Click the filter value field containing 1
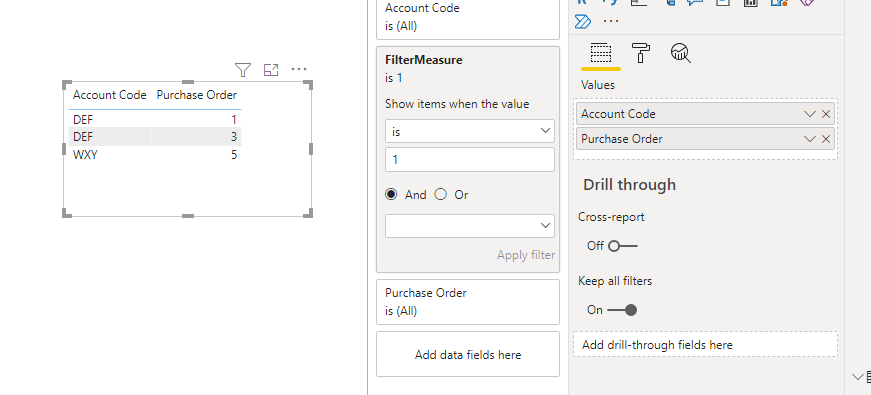This screenshot has height=395, width=871. pyautogui.click(x=470, y=159)
